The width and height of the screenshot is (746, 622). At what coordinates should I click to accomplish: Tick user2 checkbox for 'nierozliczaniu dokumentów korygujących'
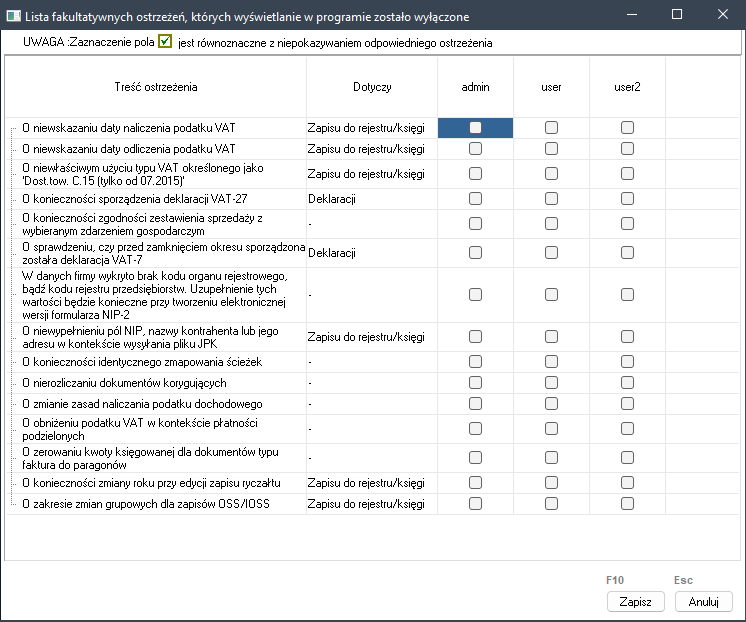(x=627, y=383)
